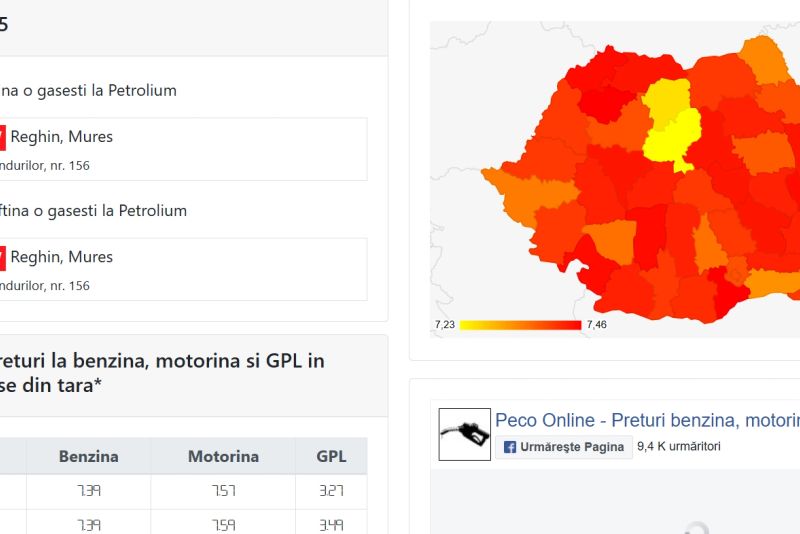800x534 pixels.
Task: Click the Facebook 'f' icon on follow button
Action: click(x=509, y=447)
